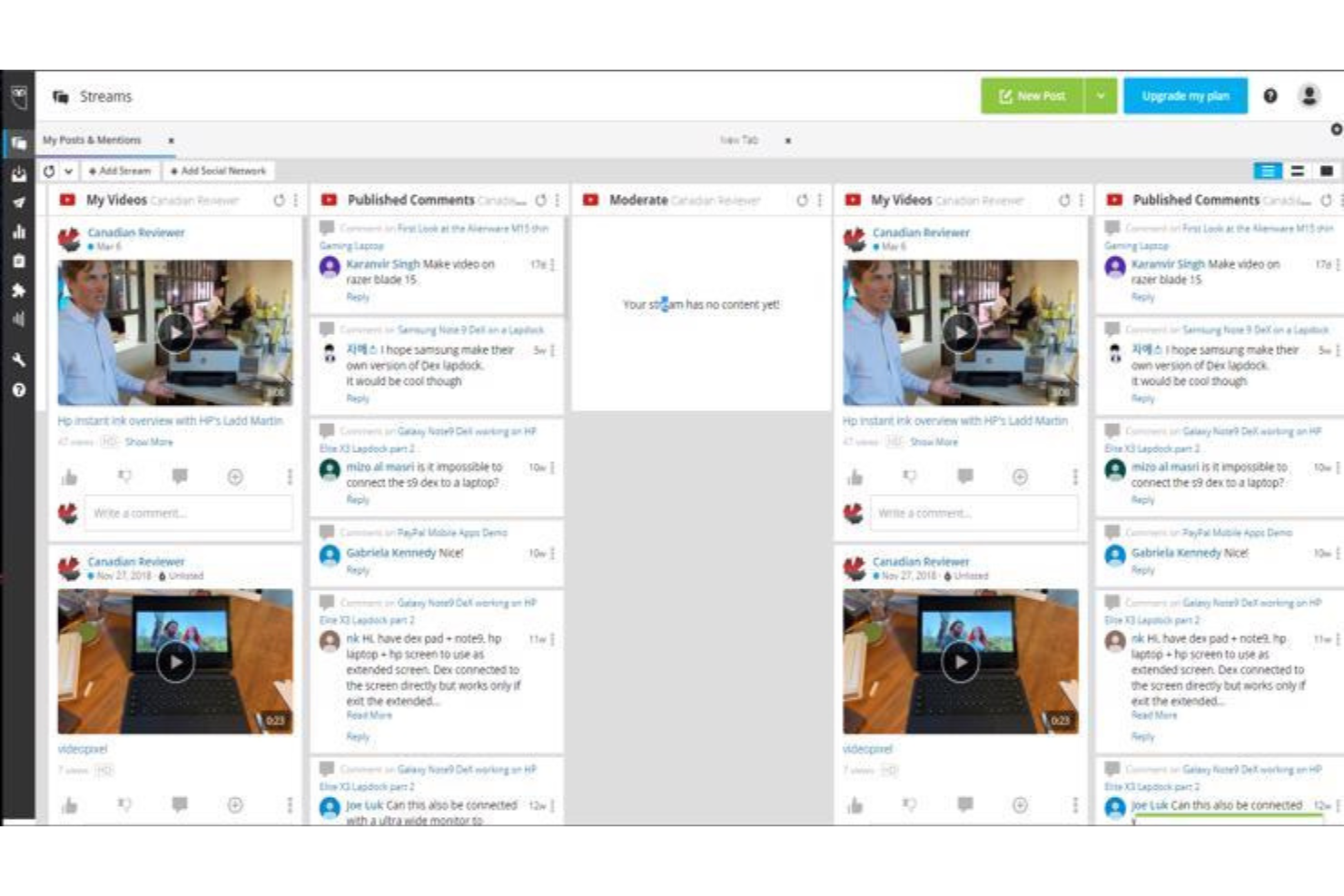The image size is (1344, 896).
Task: Open options for mizo al masri comment
Action: coord(552,468)
